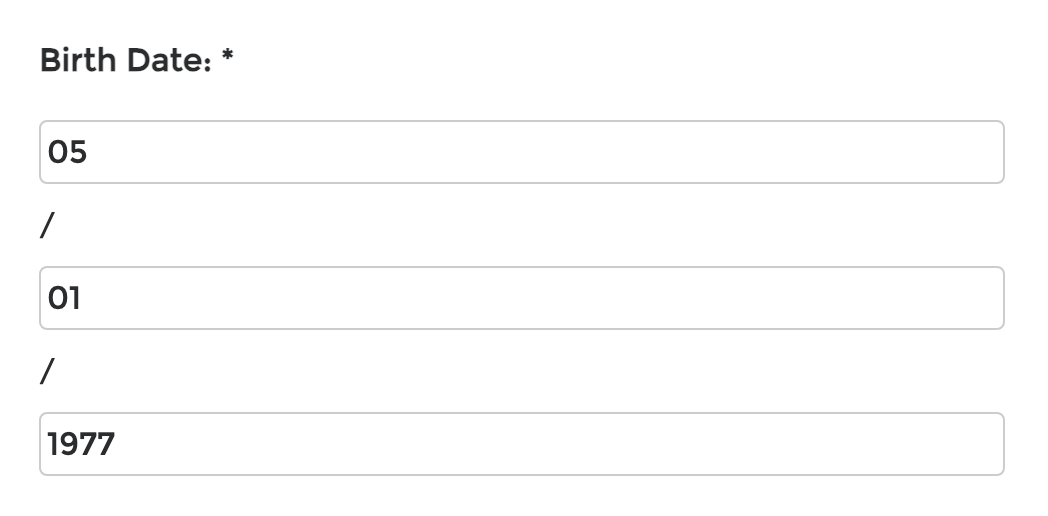1048x516 pixels.
Task: Click the third Birth Date input box
Action: (x=522, y=444)
